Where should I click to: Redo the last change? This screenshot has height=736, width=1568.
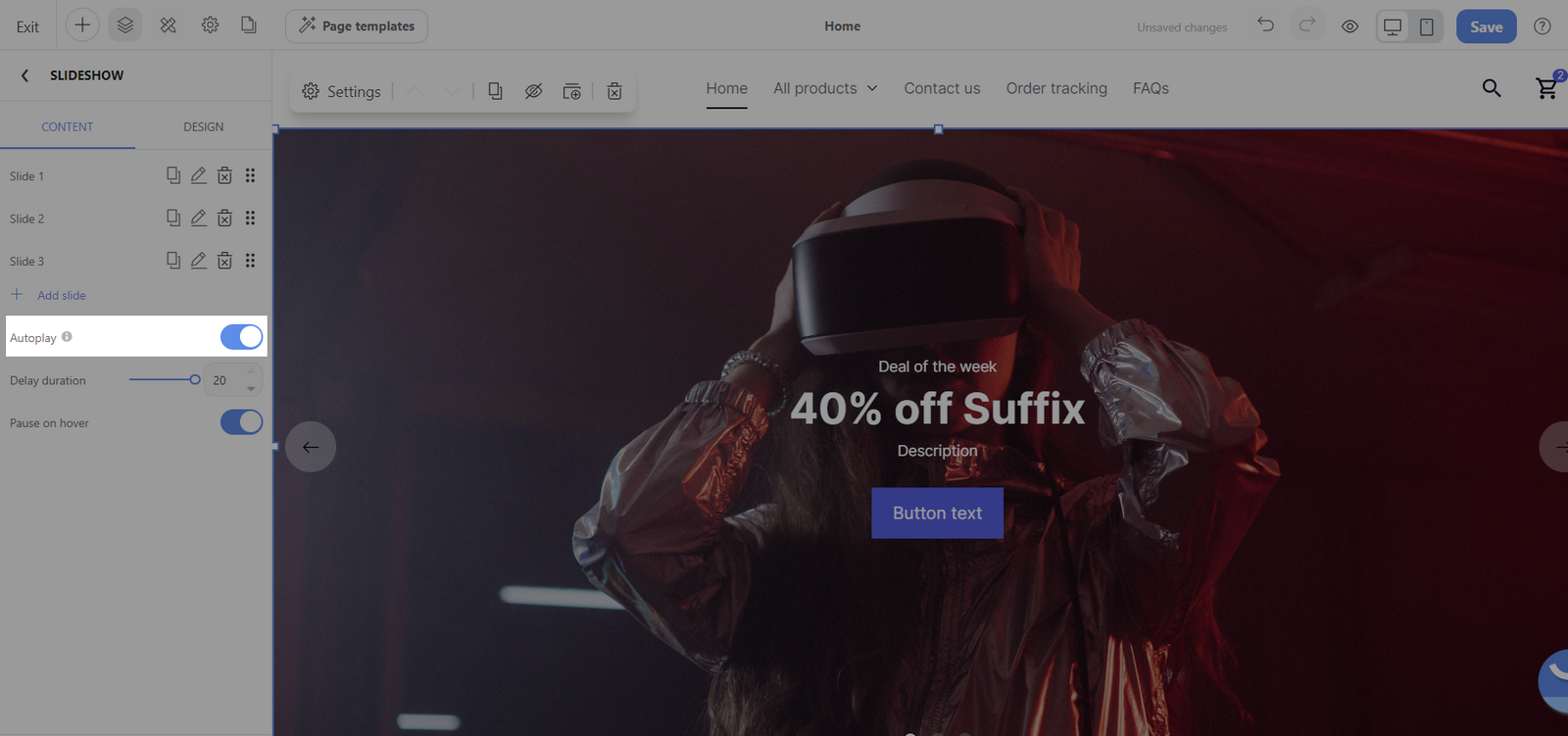[x=1307, y=25]
